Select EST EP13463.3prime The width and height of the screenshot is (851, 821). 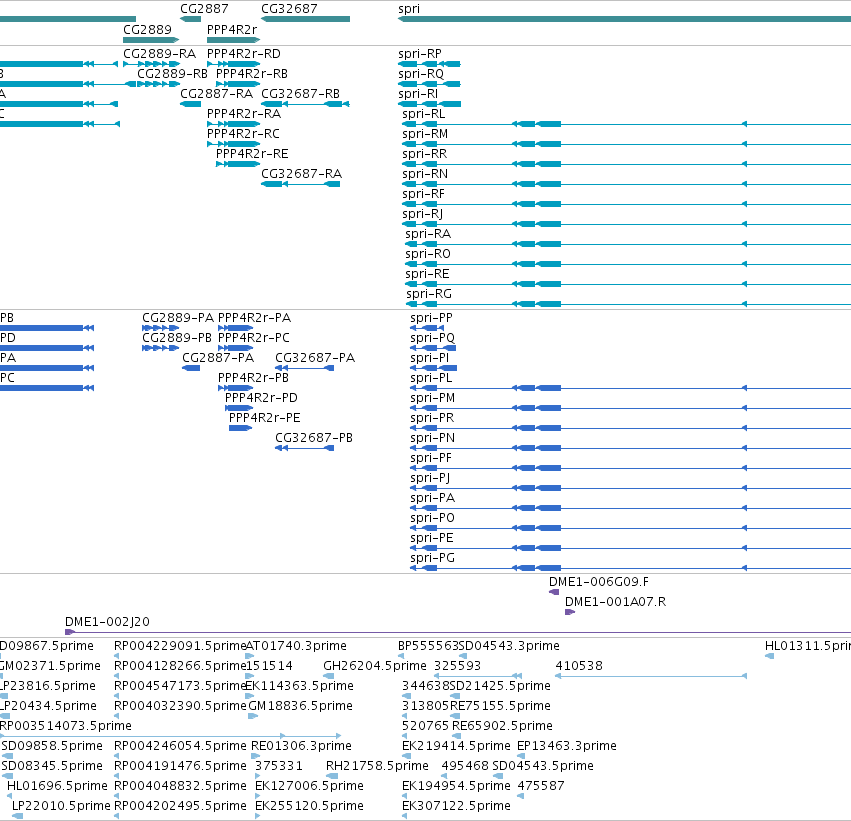click(x=567, y=747)
